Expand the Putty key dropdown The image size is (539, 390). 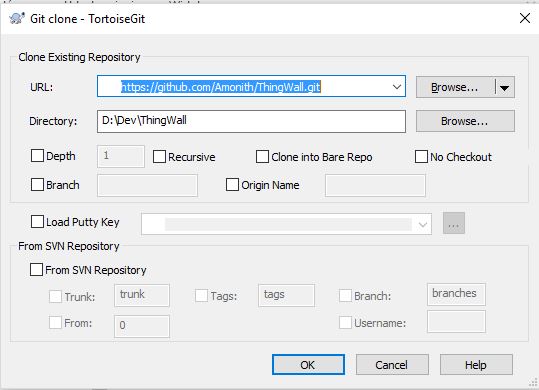(x=423, y=224)
